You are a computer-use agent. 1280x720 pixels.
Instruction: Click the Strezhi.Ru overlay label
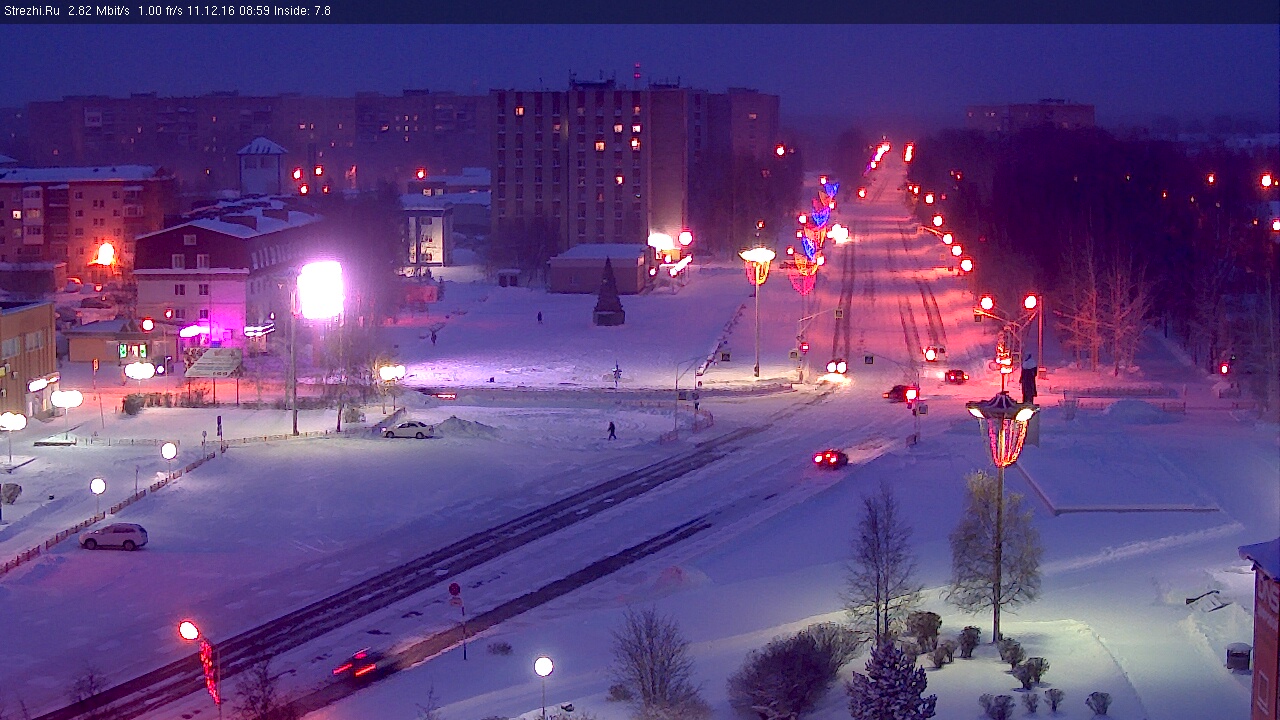tap(31, 11)
